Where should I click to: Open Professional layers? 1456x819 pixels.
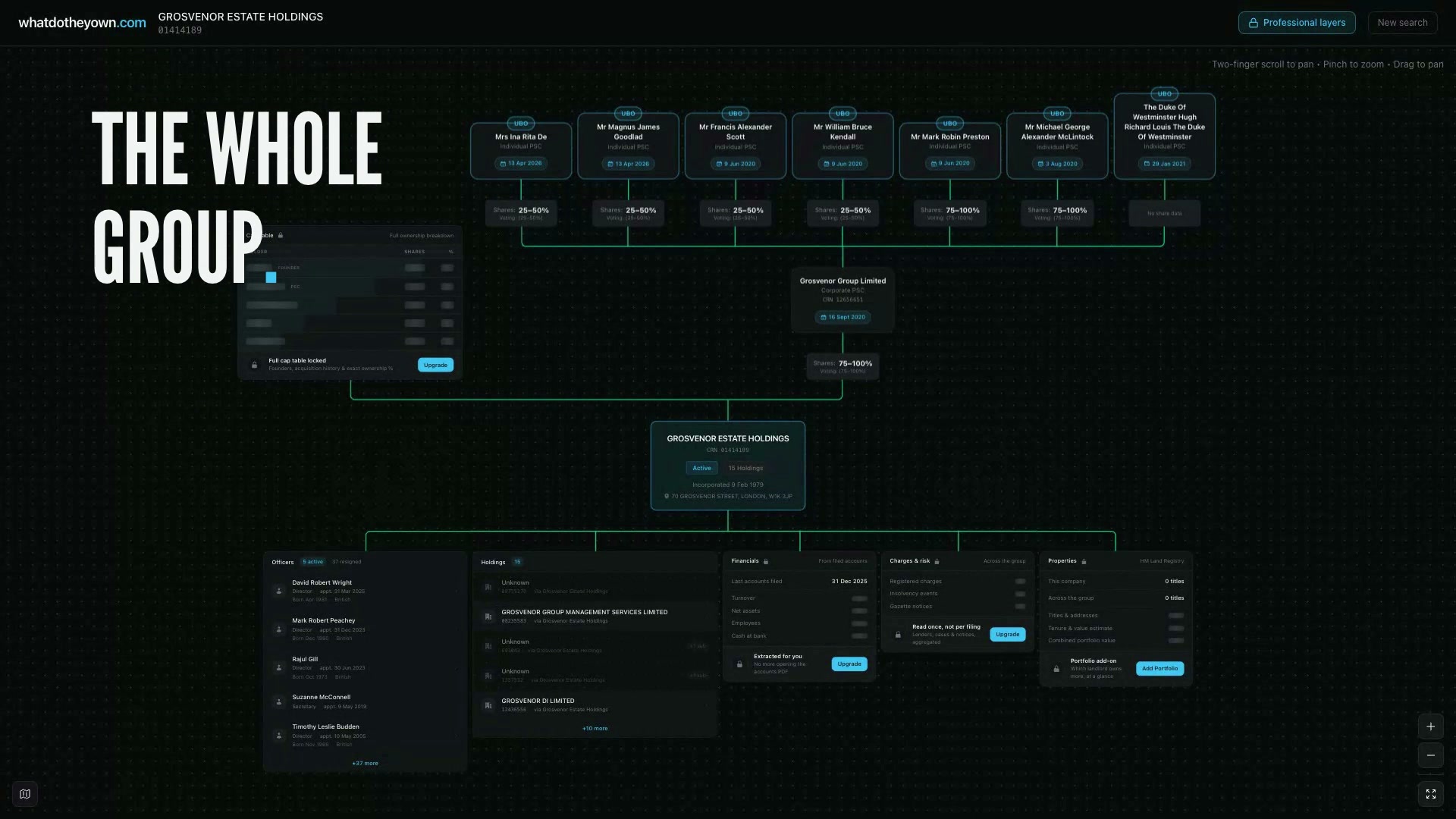(1297, 23)
